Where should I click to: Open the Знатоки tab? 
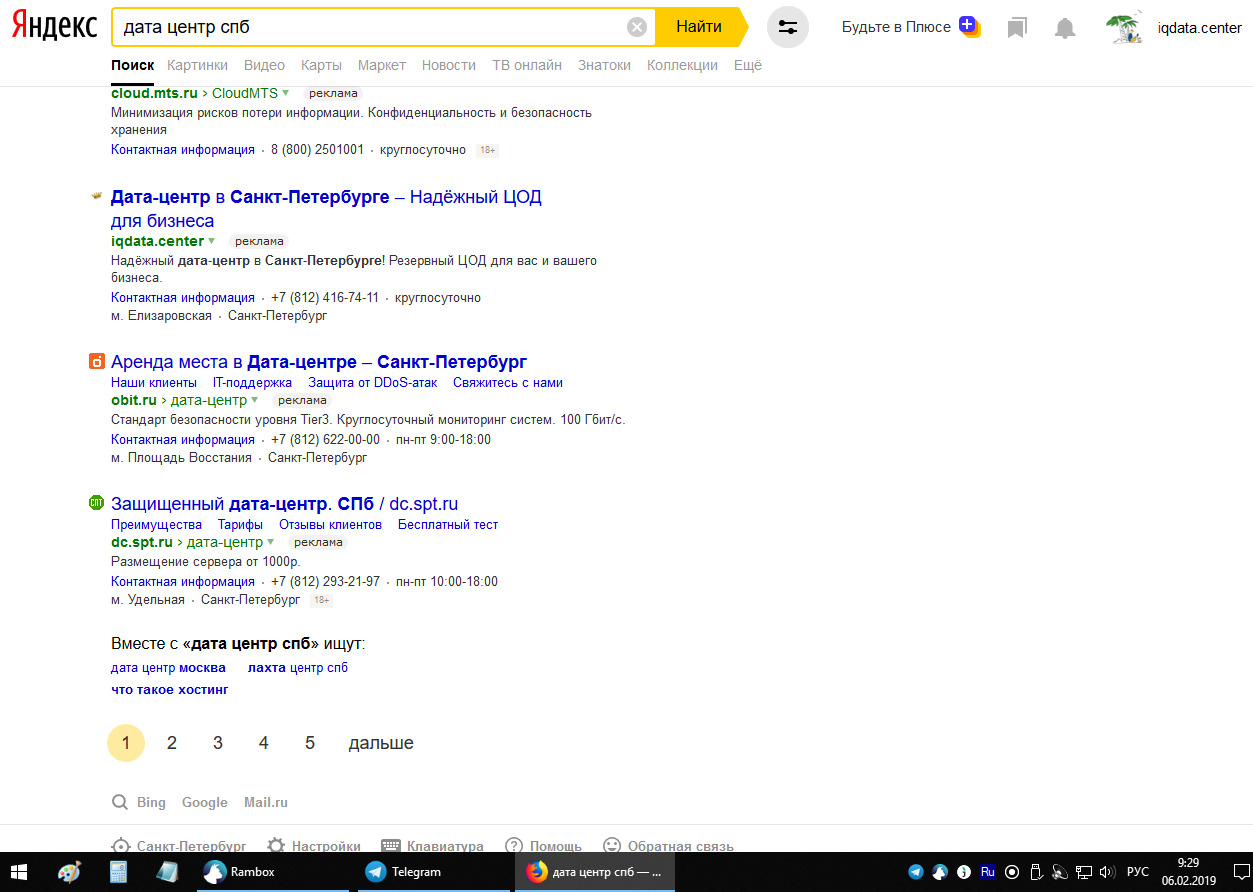pos(604,65)
